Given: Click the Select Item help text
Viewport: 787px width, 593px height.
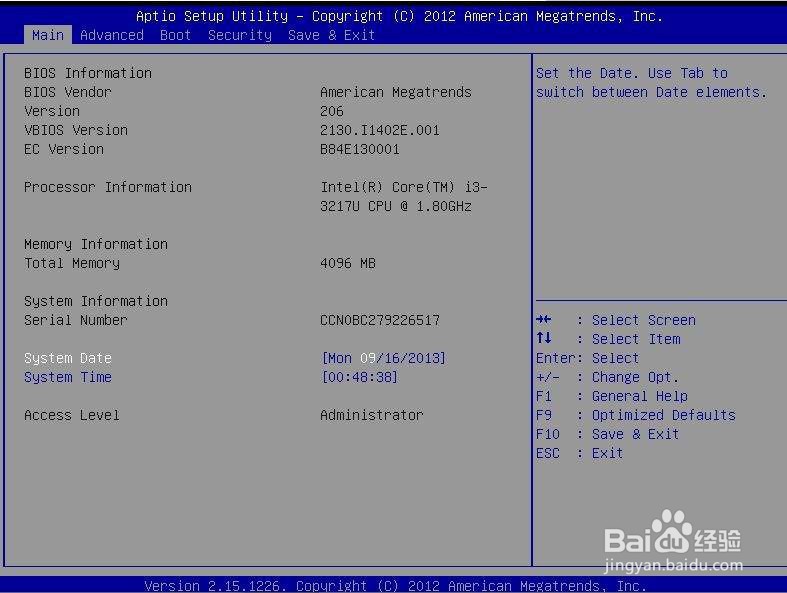Looking at the screenshot, I should [x=636, y=339].
